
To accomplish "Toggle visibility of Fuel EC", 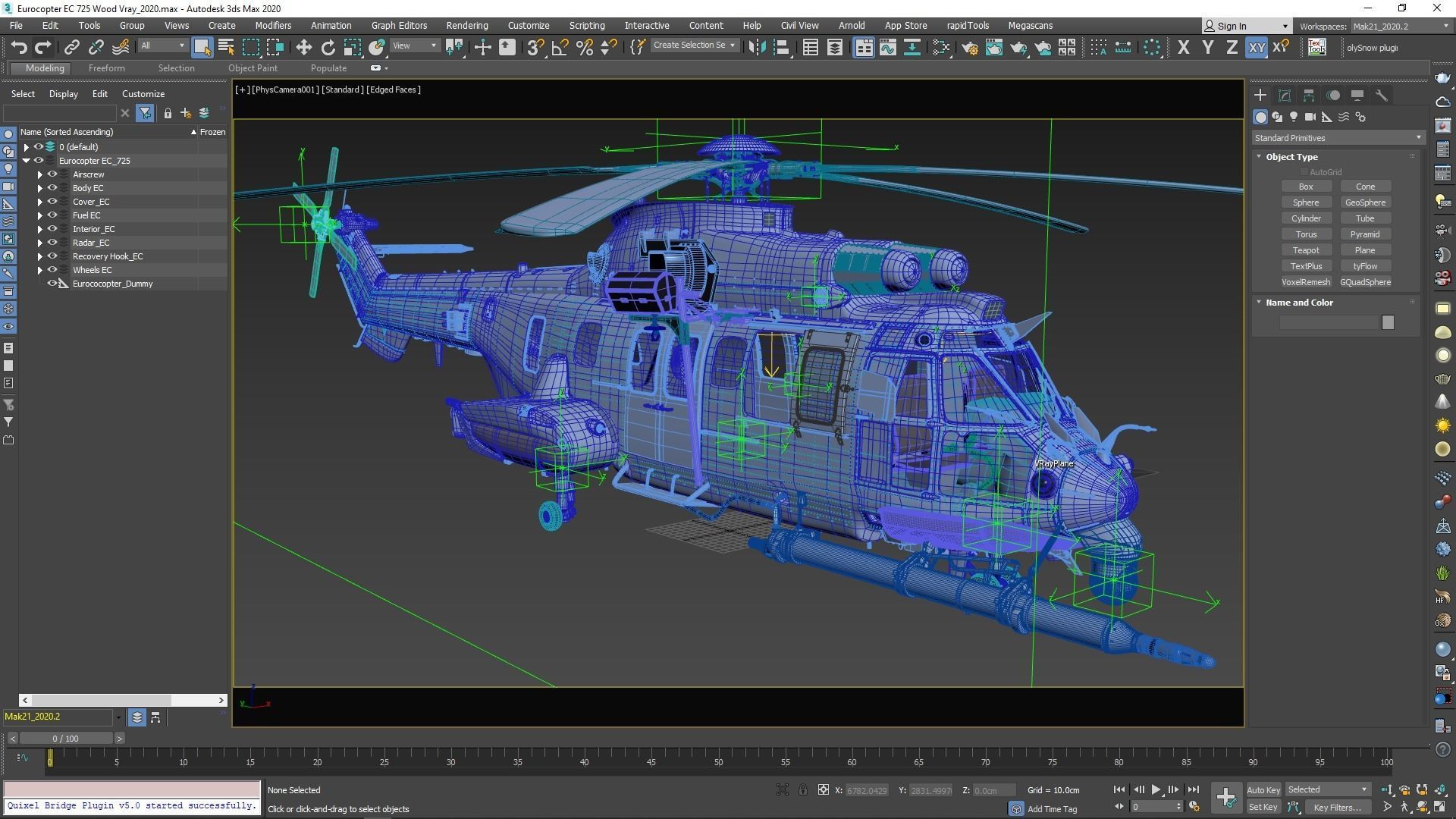I will (52, 215).
